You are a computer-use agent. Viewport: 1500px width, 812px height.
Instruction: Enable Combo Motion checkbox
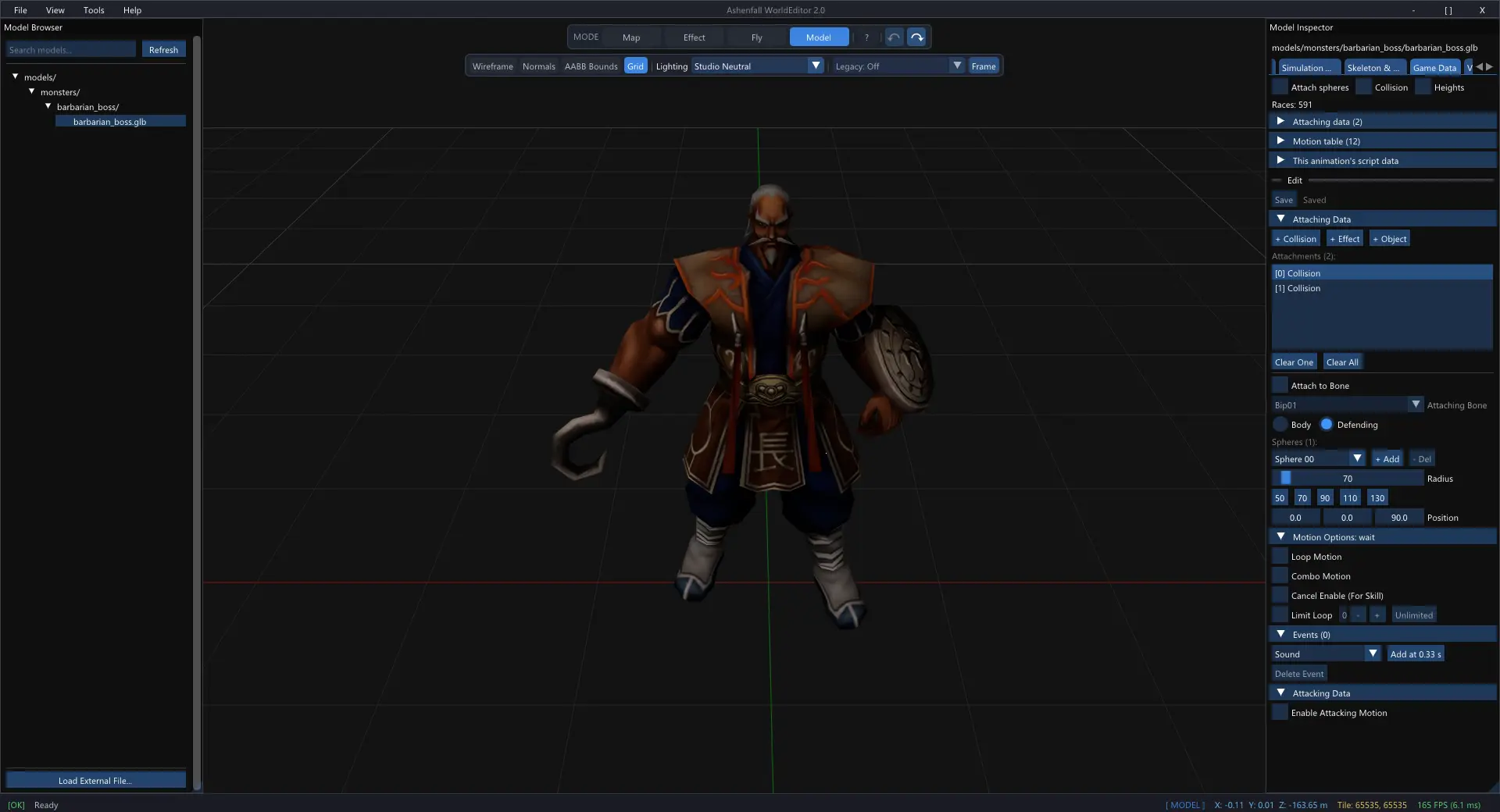(1280, 575)
